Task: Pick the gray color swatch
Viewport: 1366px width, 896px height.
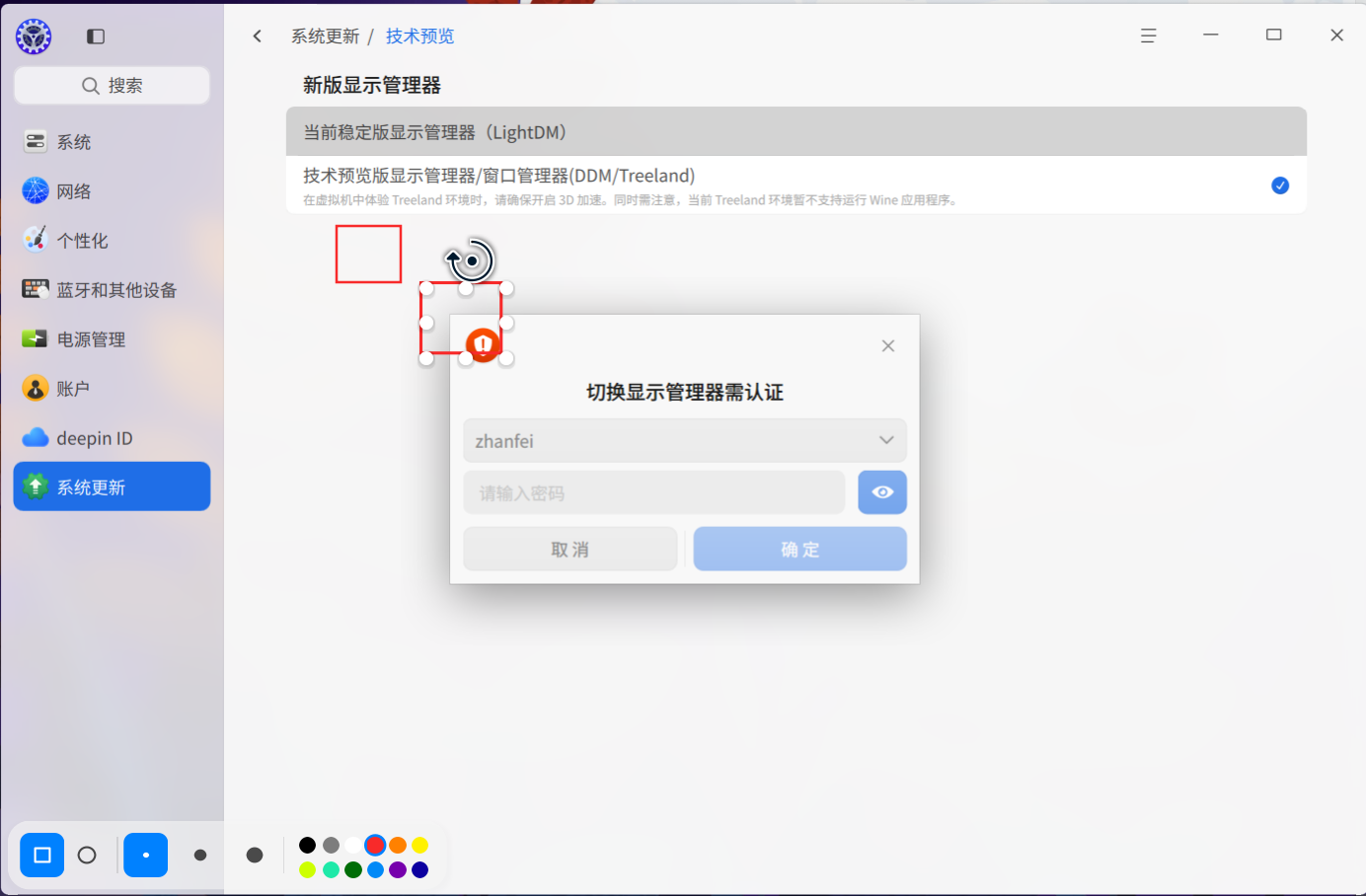Action: click(x=331, y=845)
